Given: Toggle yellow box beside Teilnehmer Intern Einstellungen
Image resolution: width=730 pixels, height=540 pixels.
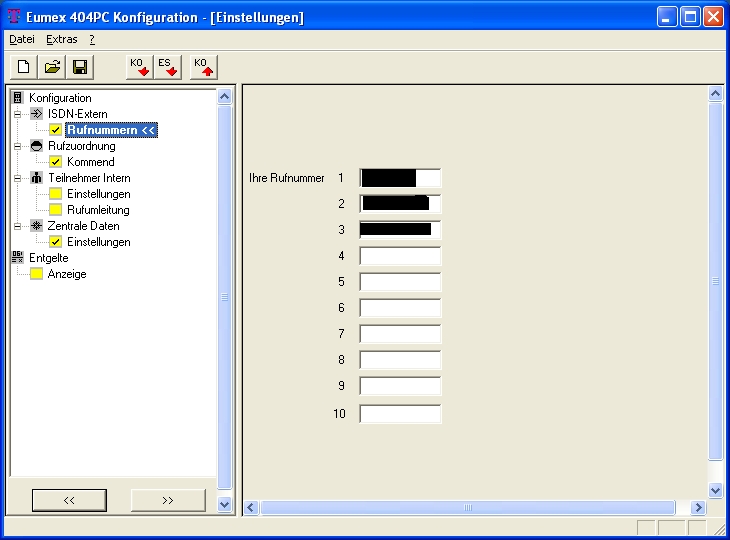Looking at the screenshot, I should [55, 194].
